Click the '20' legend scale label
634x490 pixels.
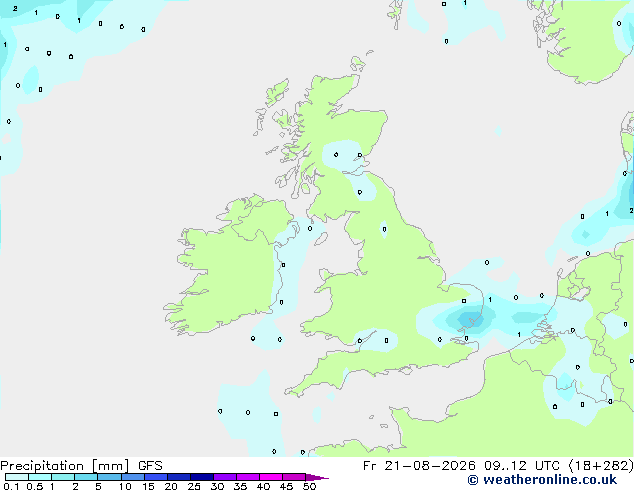pos(171,486)
